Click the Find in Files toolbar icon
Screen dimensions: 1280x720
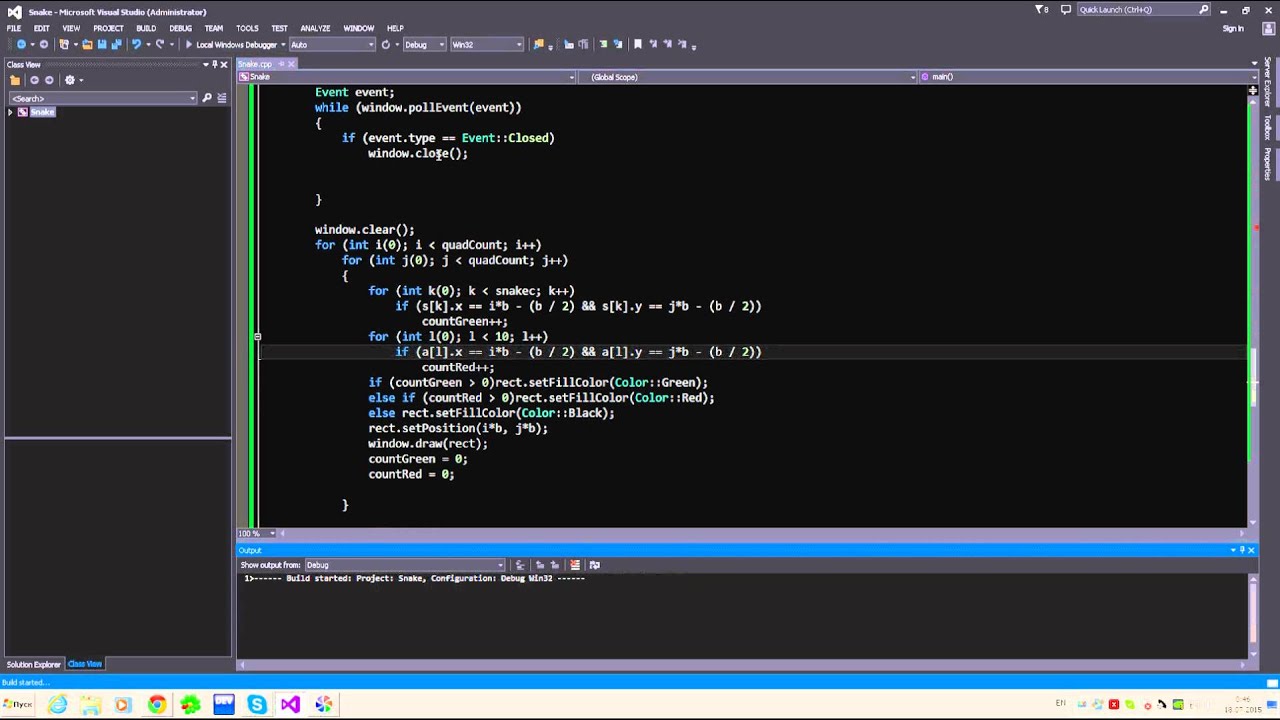click(539, 44)
